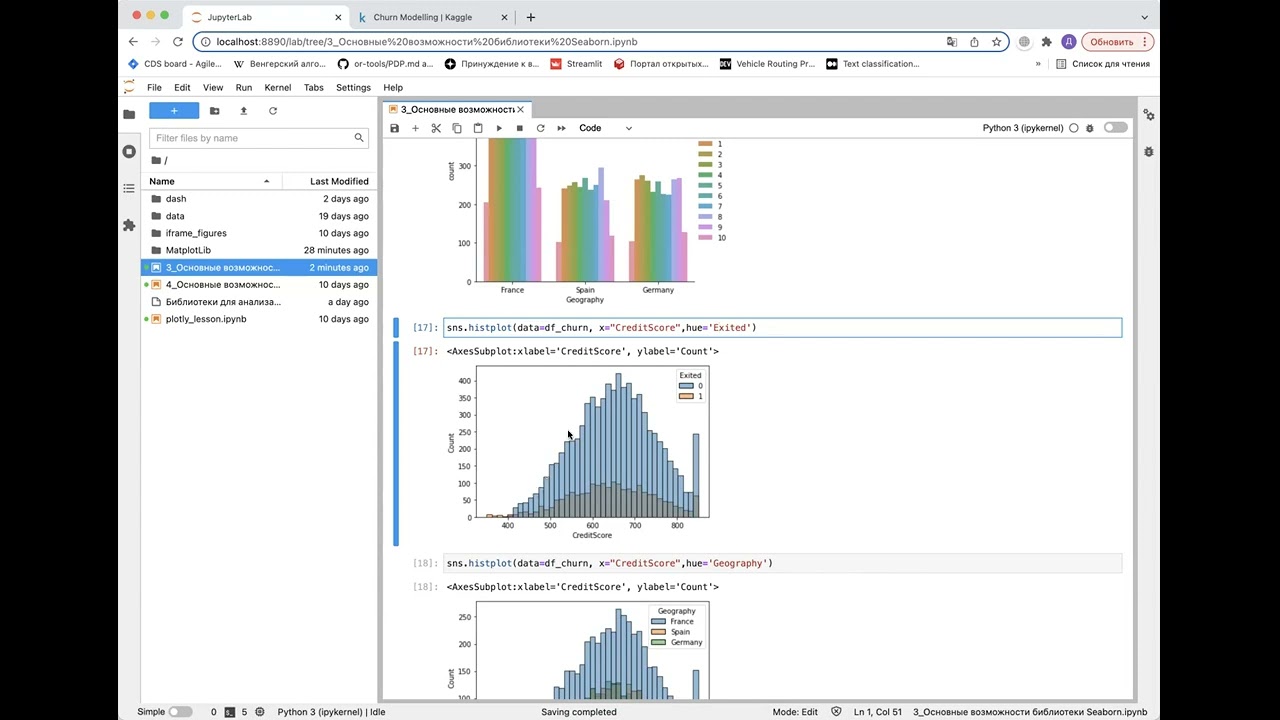Toggle the Simple interface mode switch

(x=180, y=712)
